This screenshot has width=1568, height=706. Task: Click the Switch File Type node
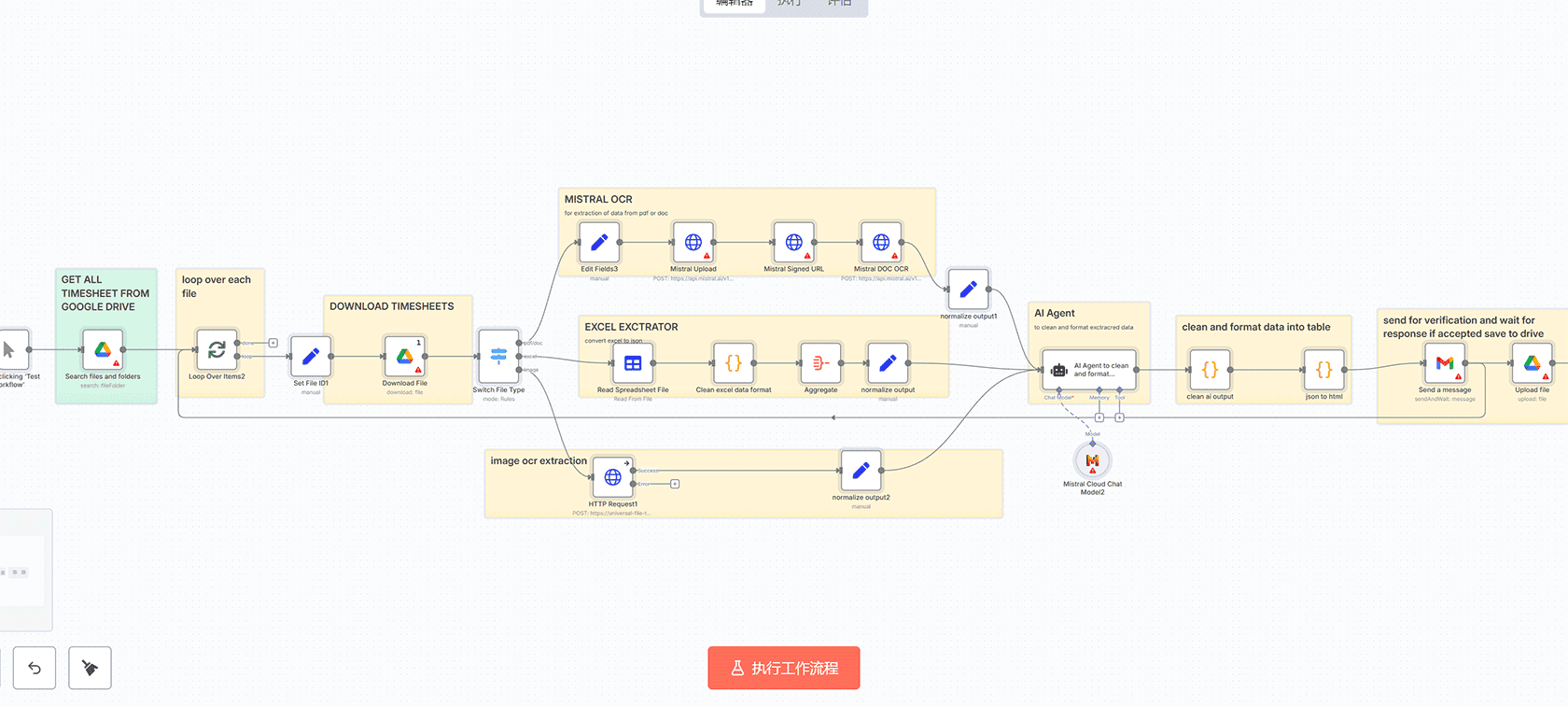click(498, 356)
